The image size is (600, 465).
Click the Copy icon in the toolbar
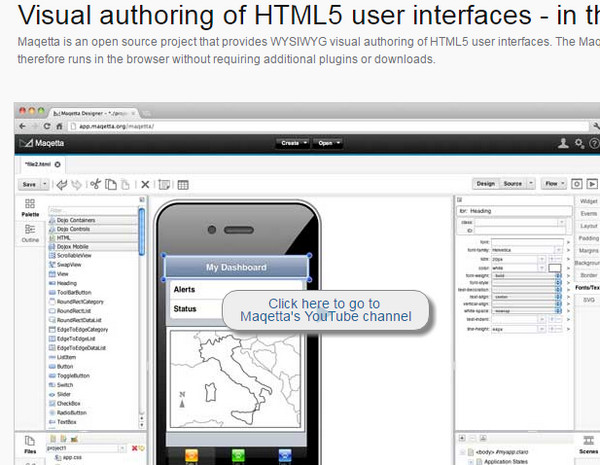111,184
